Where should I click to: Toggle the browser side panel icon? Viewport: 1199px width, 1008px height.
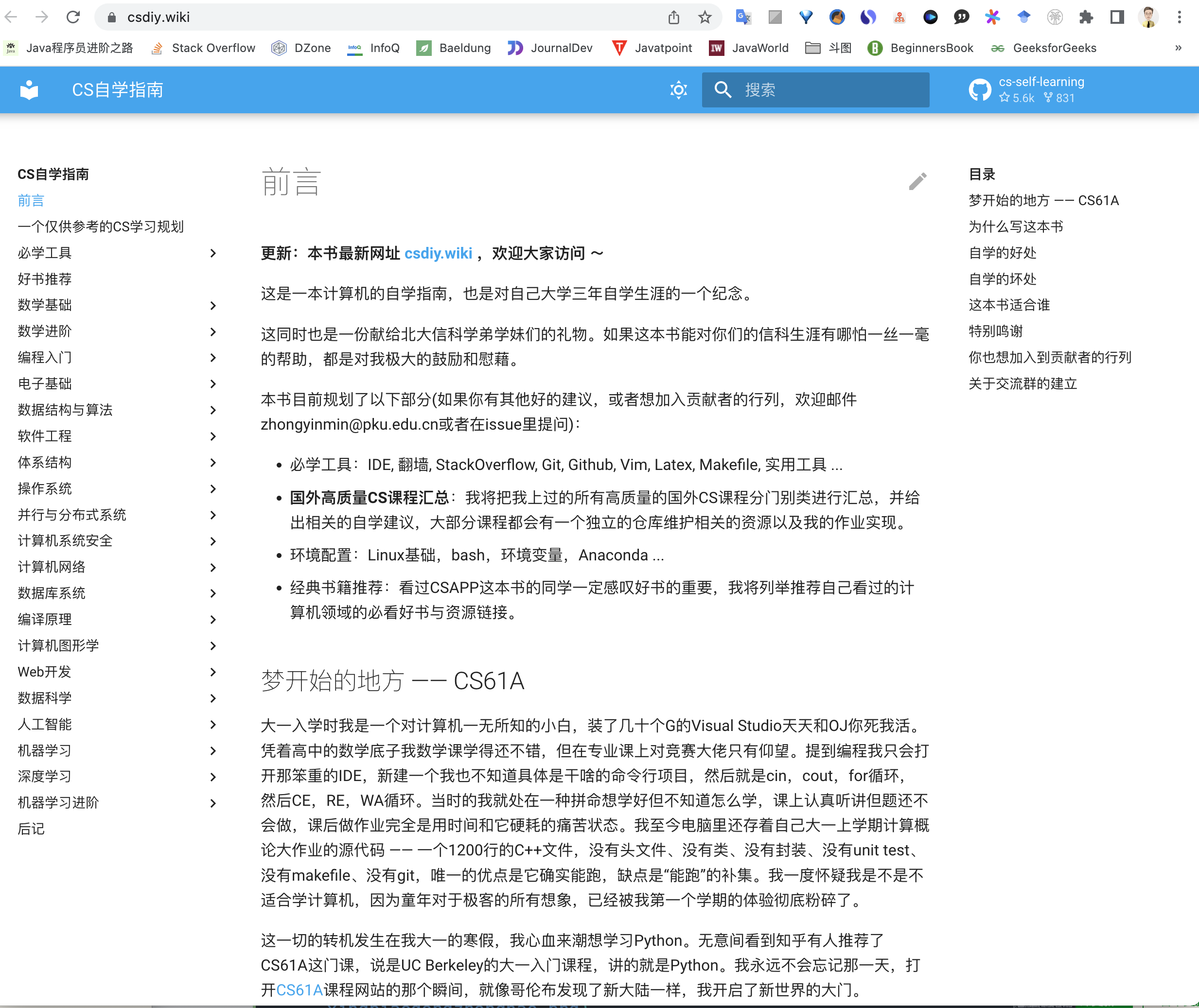pyautogui.click(x=1117, y=17)
